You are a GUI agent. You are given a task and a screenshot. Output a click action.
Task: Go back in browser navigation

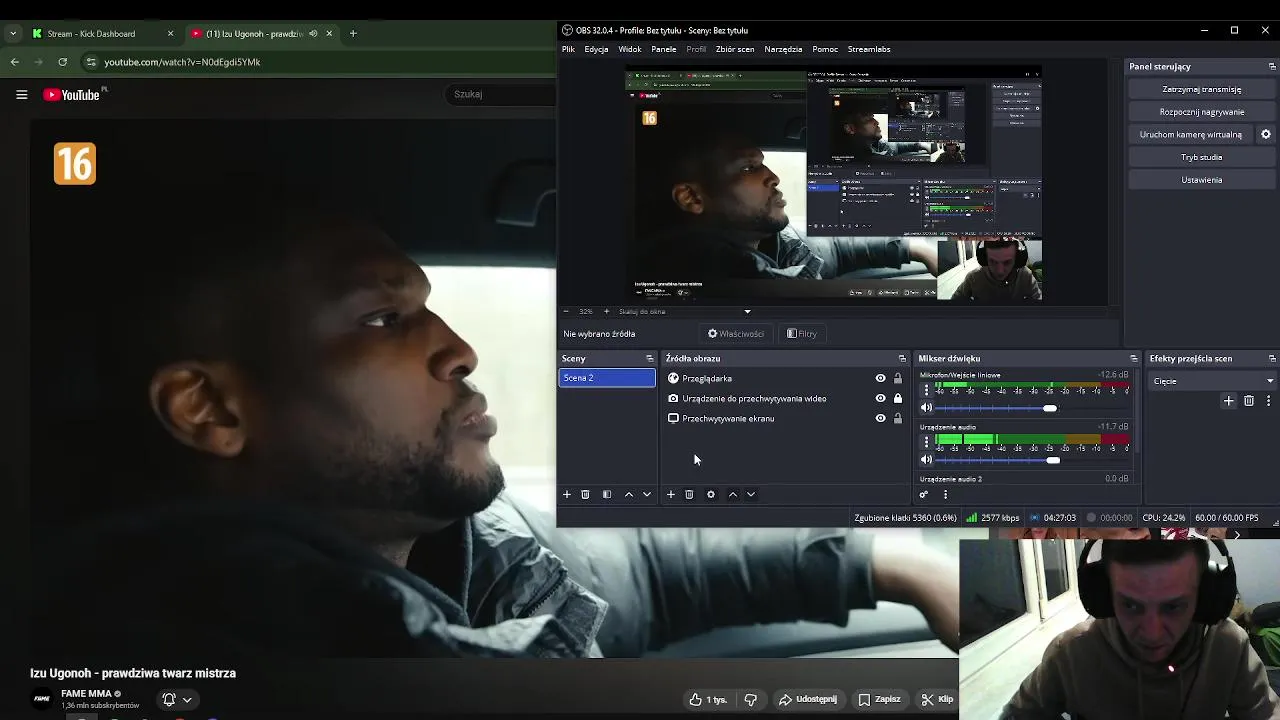14,62
